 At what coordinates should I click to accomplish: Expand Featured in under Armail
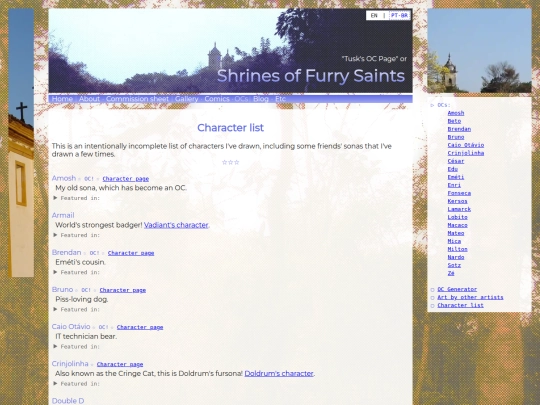pos(76,235)
